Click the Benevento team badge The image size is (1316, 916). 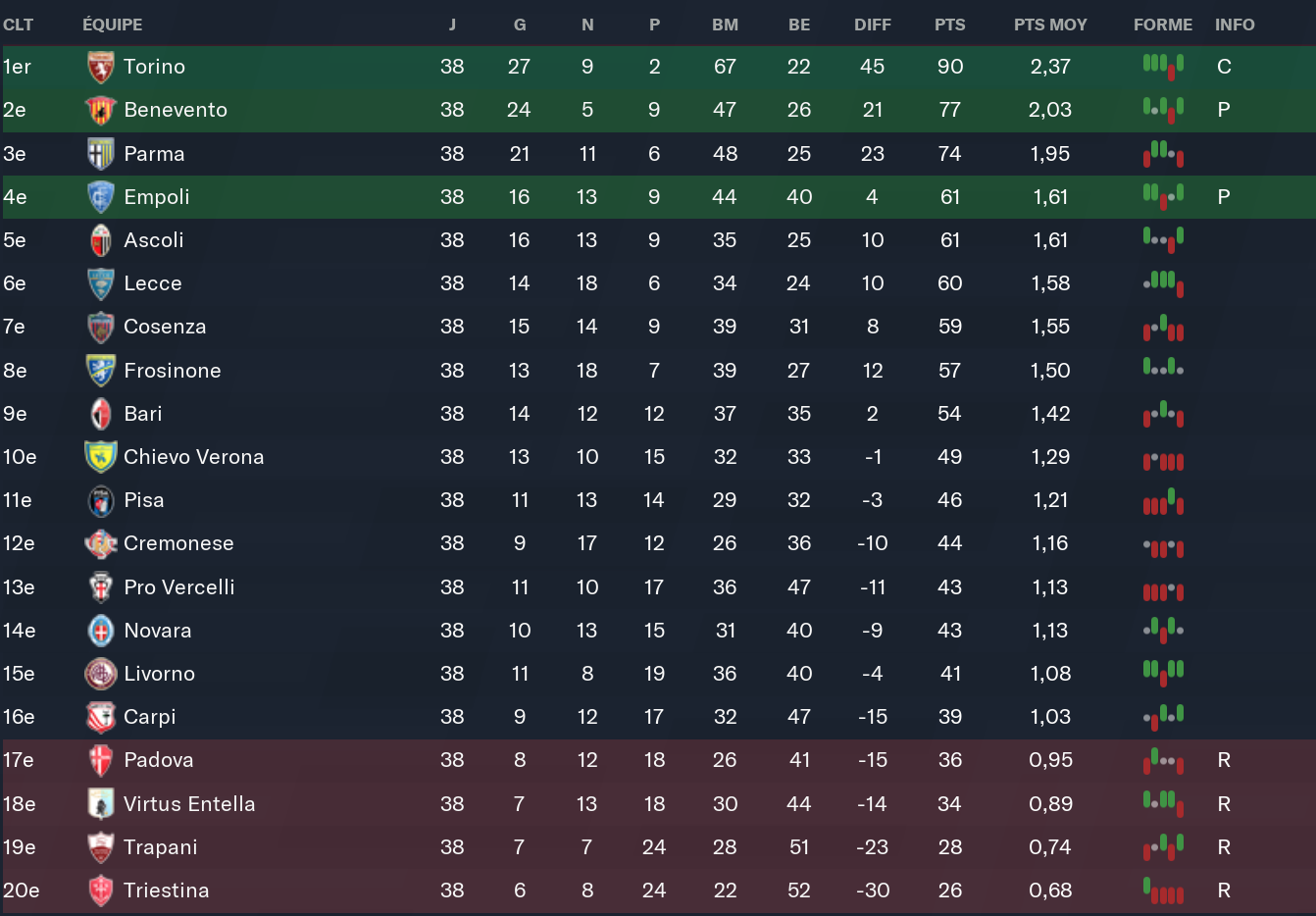pos(100,110)
